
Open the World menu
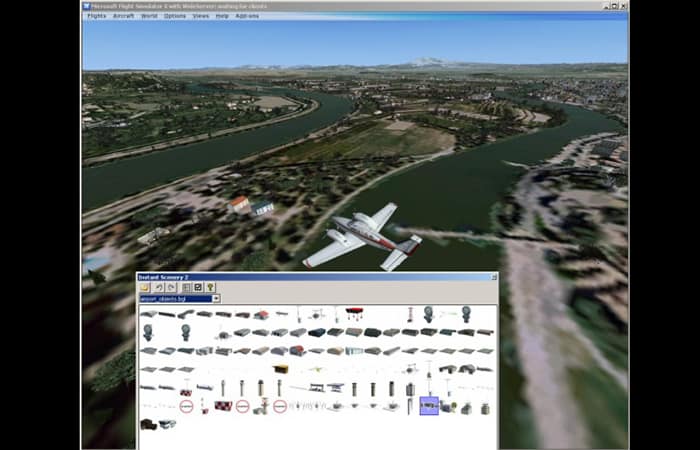click(149, 16)
